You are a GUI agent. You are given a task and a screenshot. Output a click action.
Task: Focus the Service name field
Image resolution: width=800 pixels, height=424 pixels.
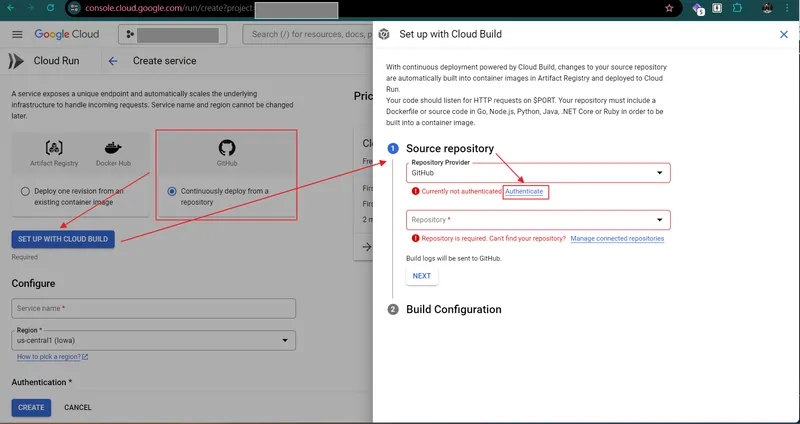(x=154, y=309)
